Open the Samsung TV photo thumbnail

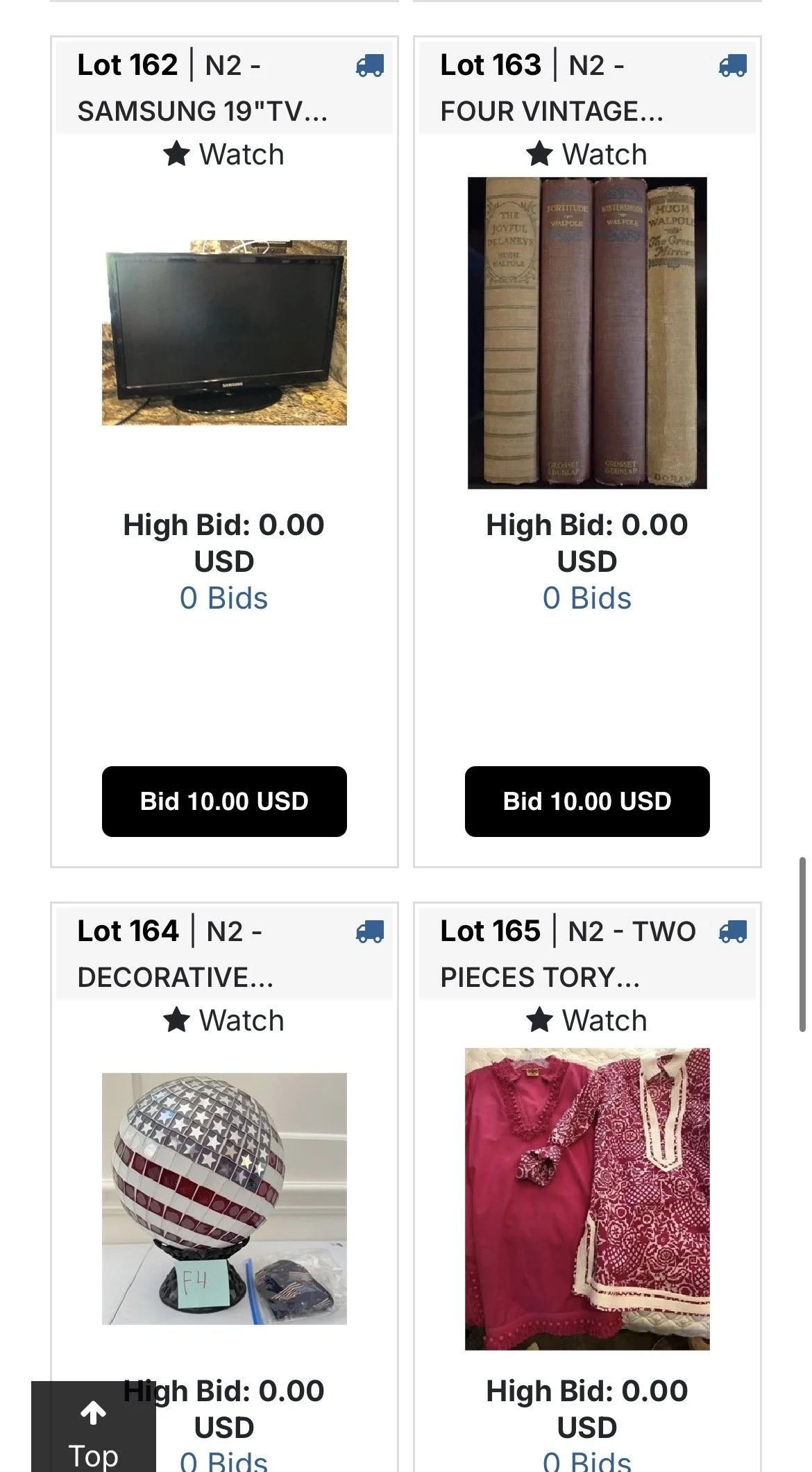[224, 332]
